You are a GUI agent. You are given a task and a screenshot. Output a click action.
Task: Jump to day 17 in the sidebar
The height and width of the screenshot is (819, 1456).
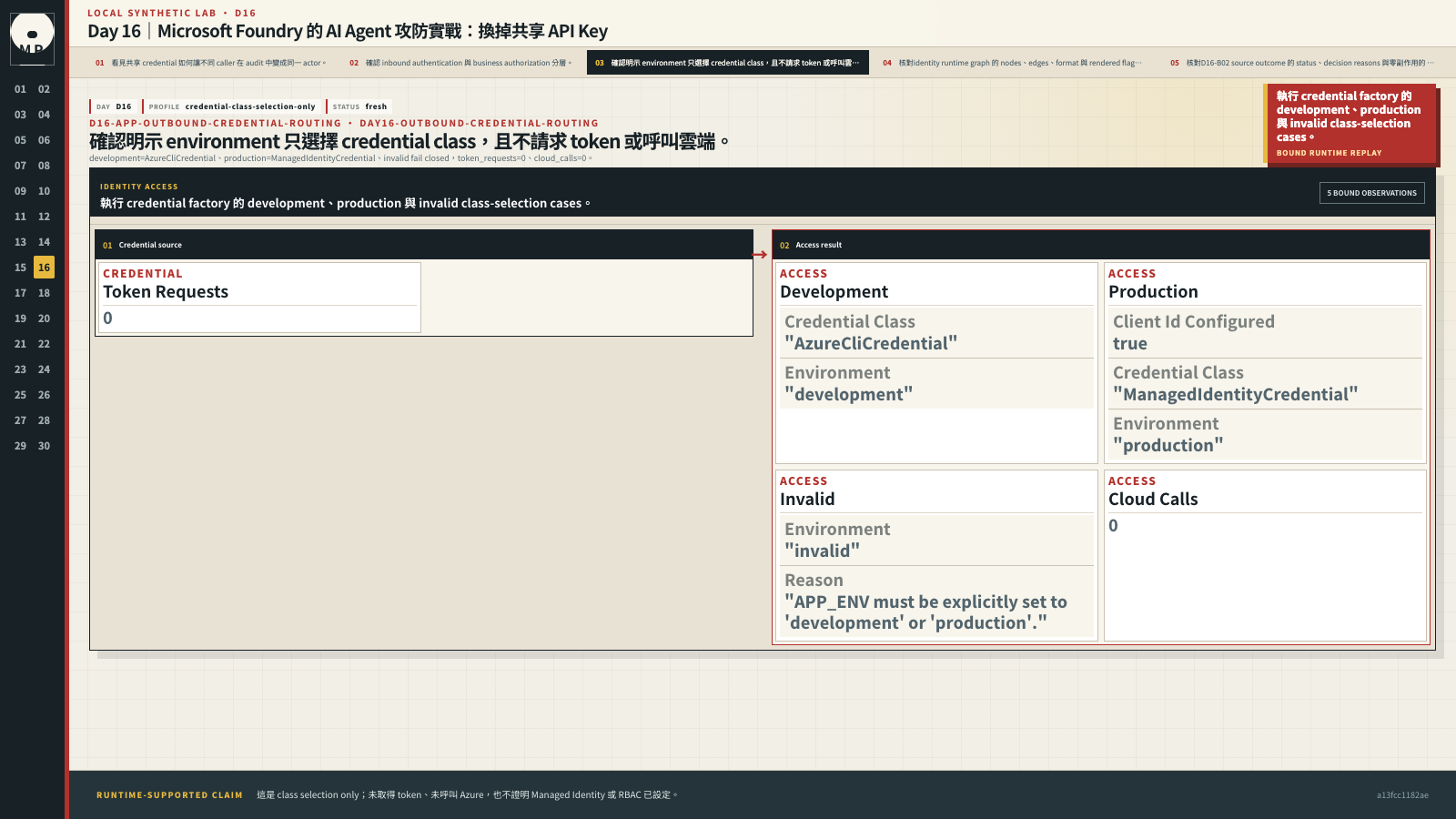coord(20,293)
